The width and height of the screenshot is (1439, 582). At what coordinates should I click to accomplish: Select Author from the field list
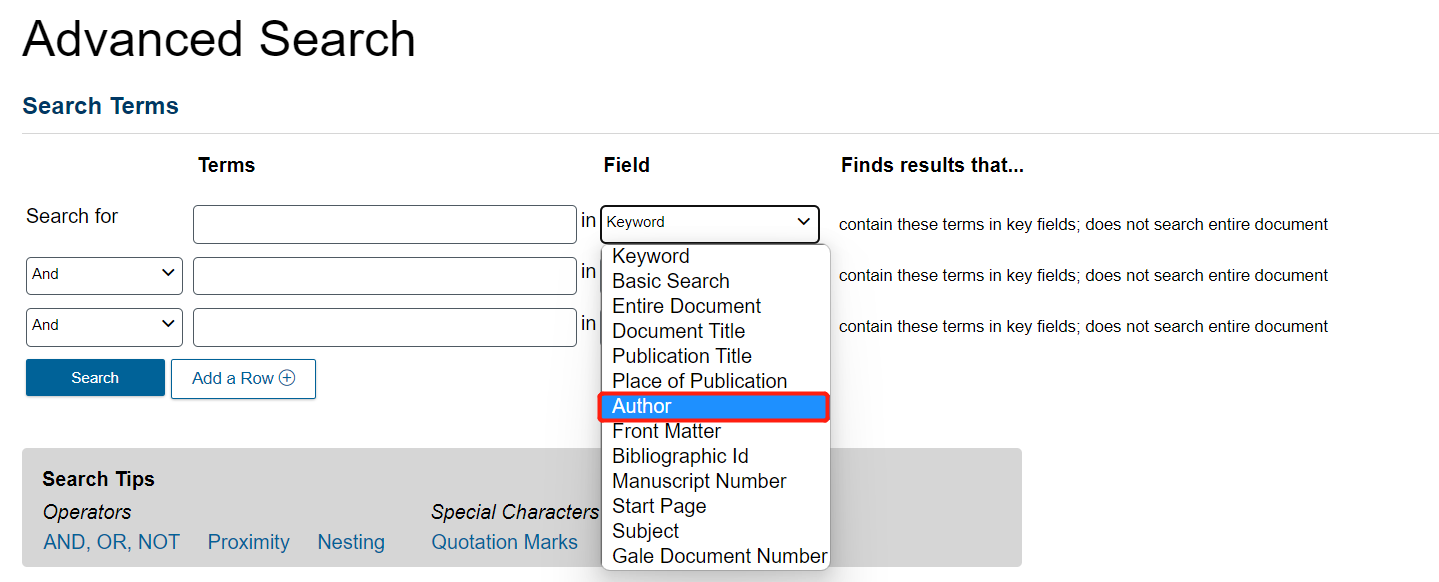tap(714, 407)
